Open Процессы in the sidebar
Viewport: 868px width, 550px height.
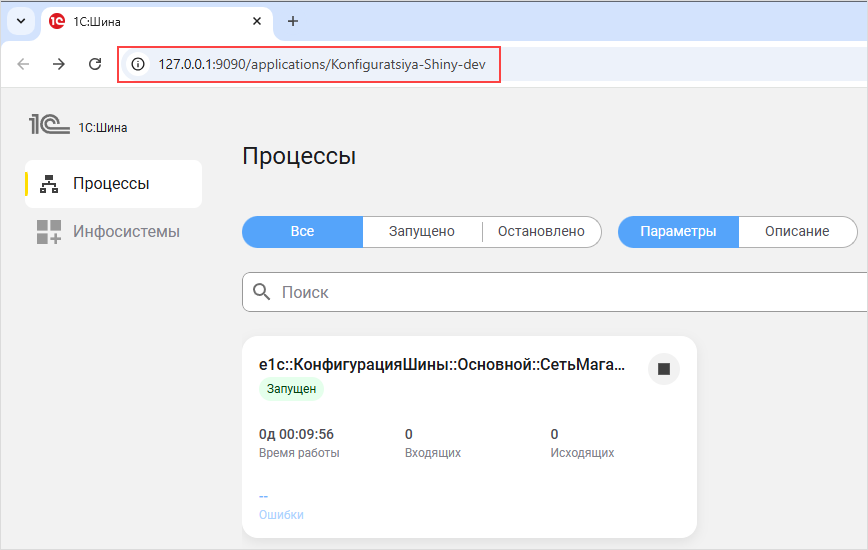[113, 184]
